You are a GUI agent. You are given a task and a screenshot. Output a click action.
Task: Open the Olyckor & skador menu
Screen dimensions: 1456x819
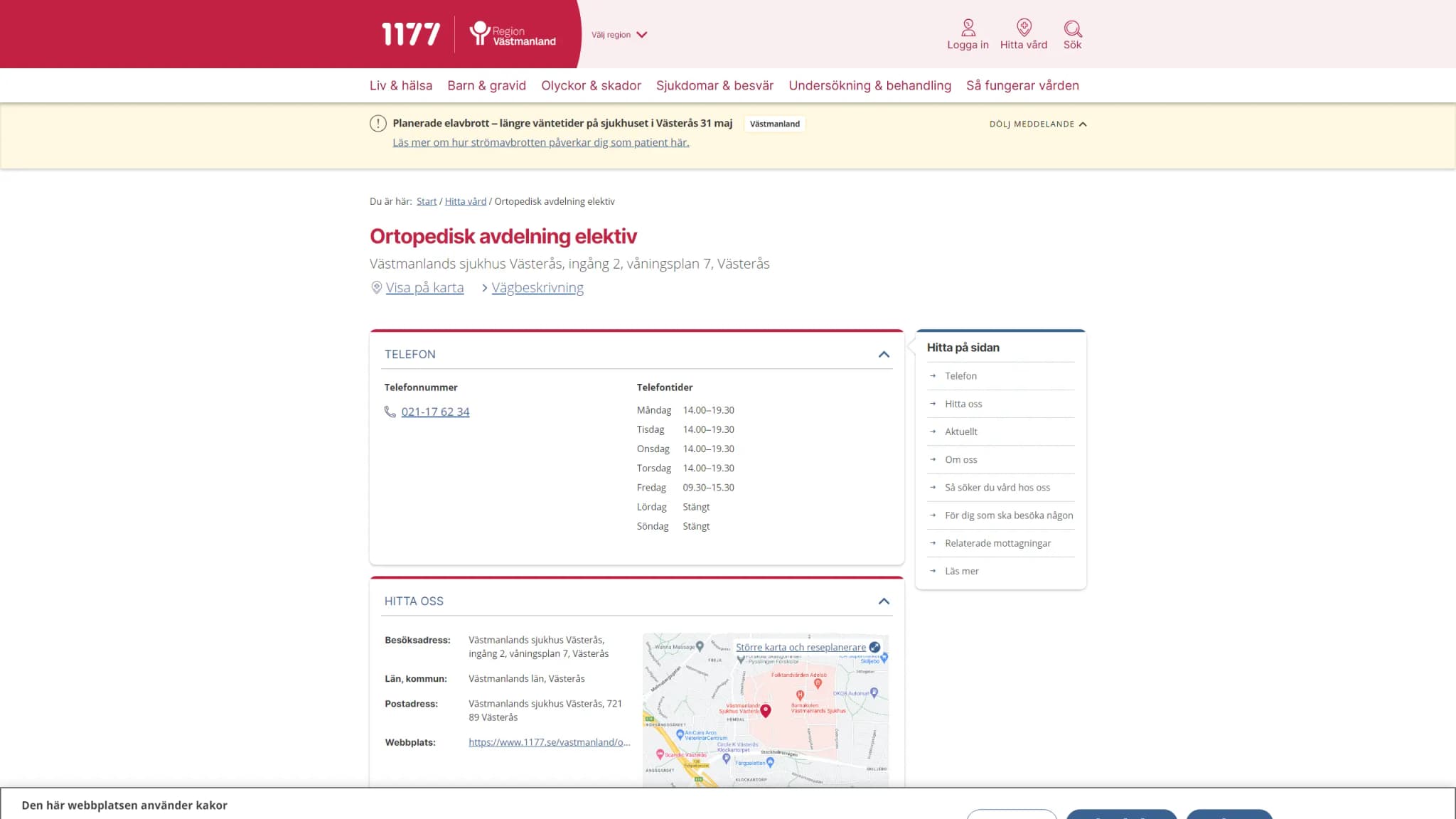591,85
